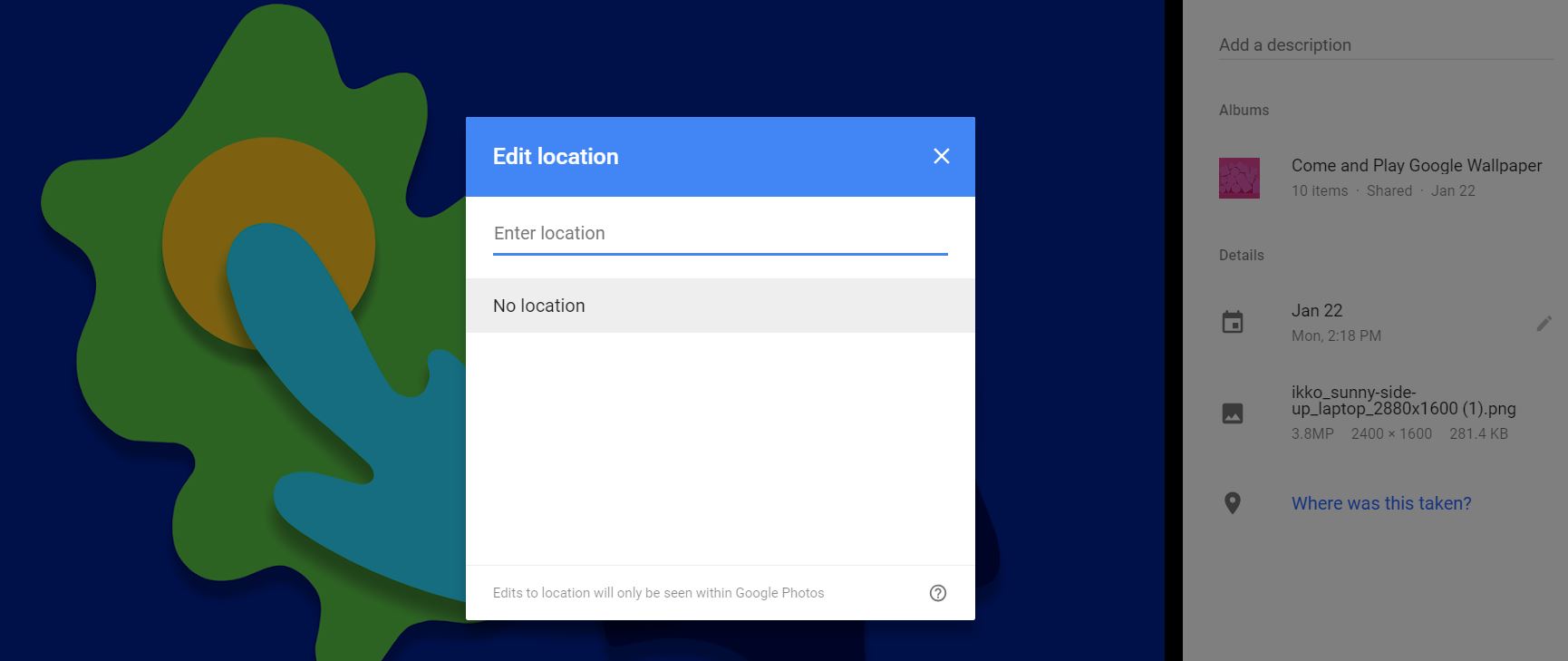Click the '10 items · Shared' album subtitle
The width and height of the screenshot is (1568, 661).
pos(1351,191)
